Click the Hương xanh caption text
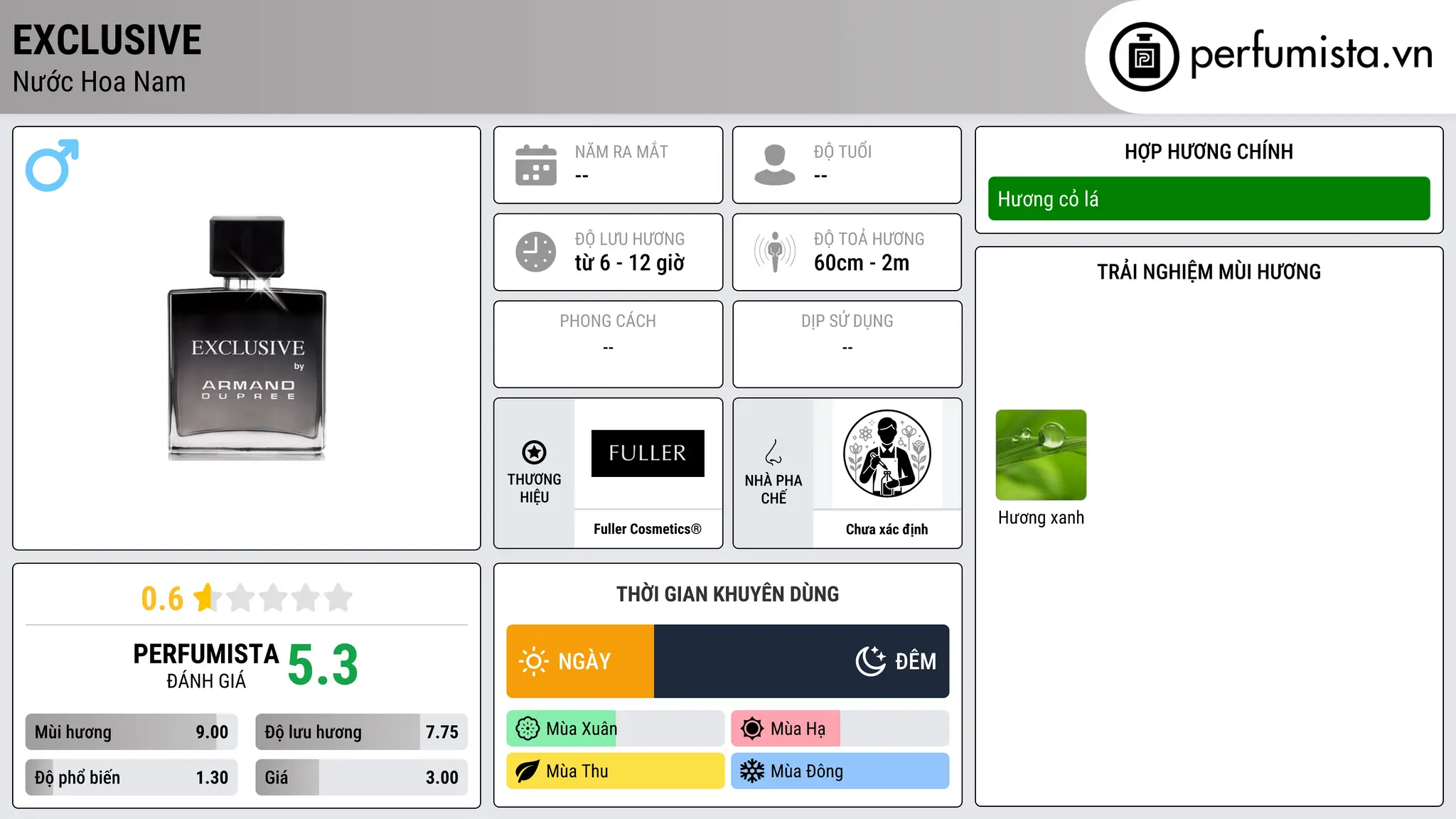Viewport: 1456px width, 819px height. 1041,518
